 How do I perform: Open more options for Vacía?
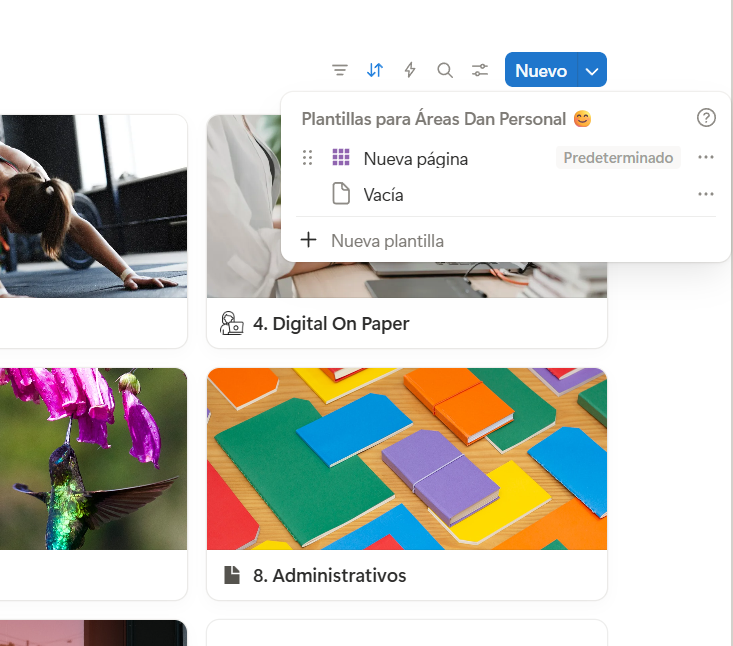click(x=705, y=194)
